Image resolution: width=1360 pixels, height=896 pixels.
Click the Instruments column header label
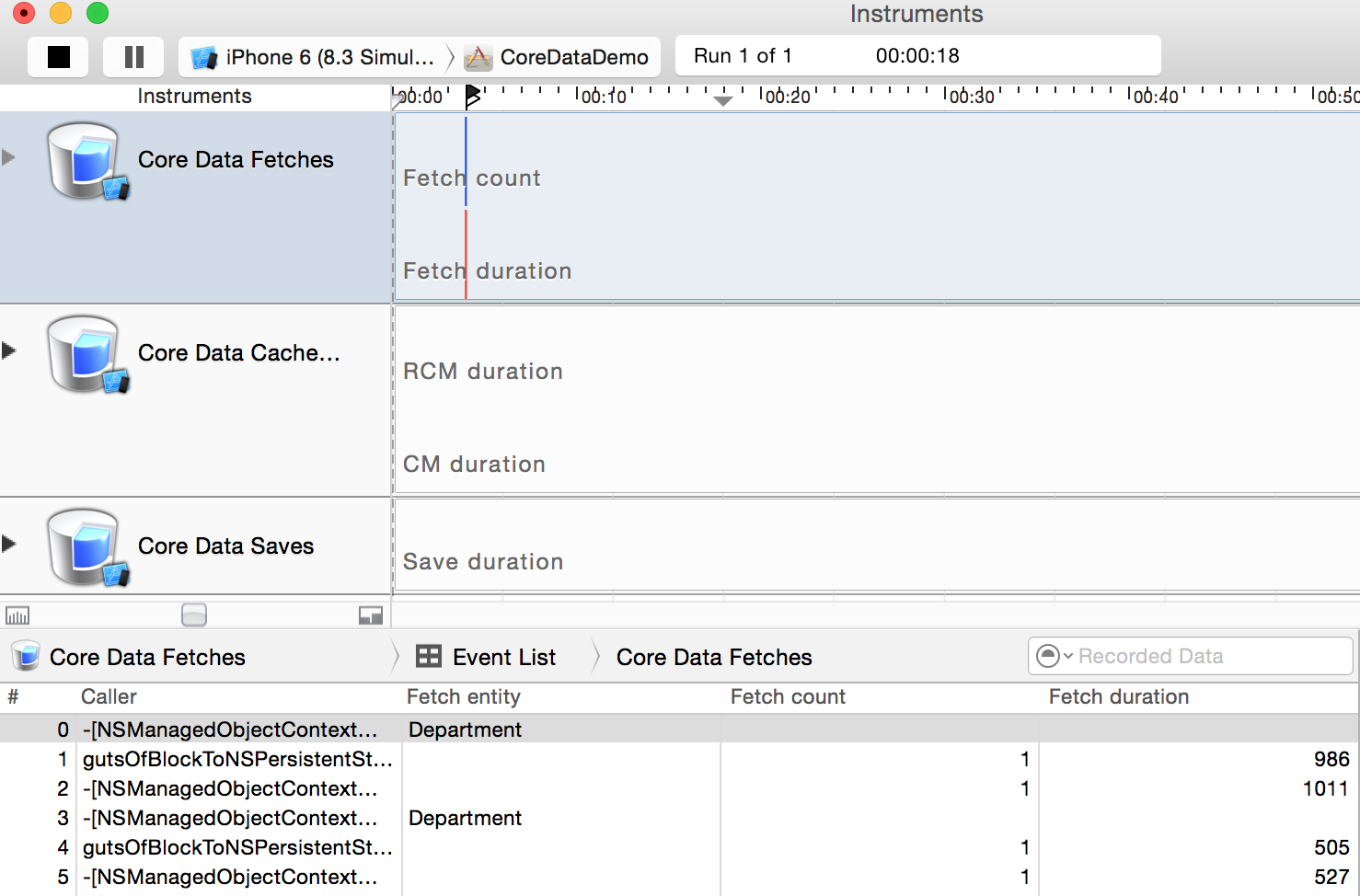click(x=194, y=96)
